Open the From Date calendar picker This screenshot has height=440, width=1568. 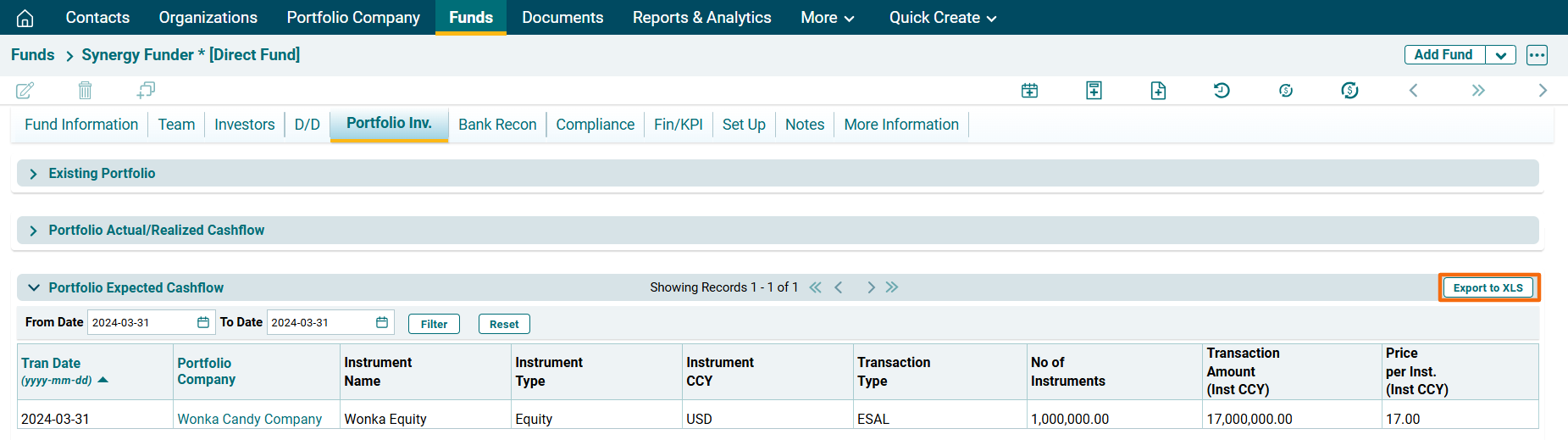[203, 323]
